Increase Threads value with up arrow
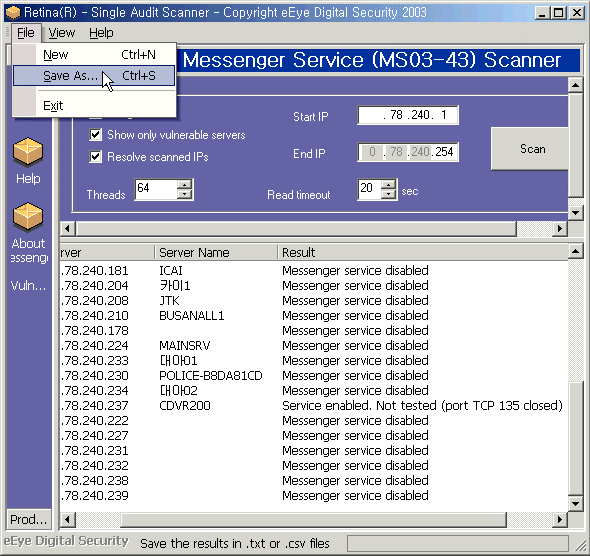 pyautogui.click(x=184, y=184)
